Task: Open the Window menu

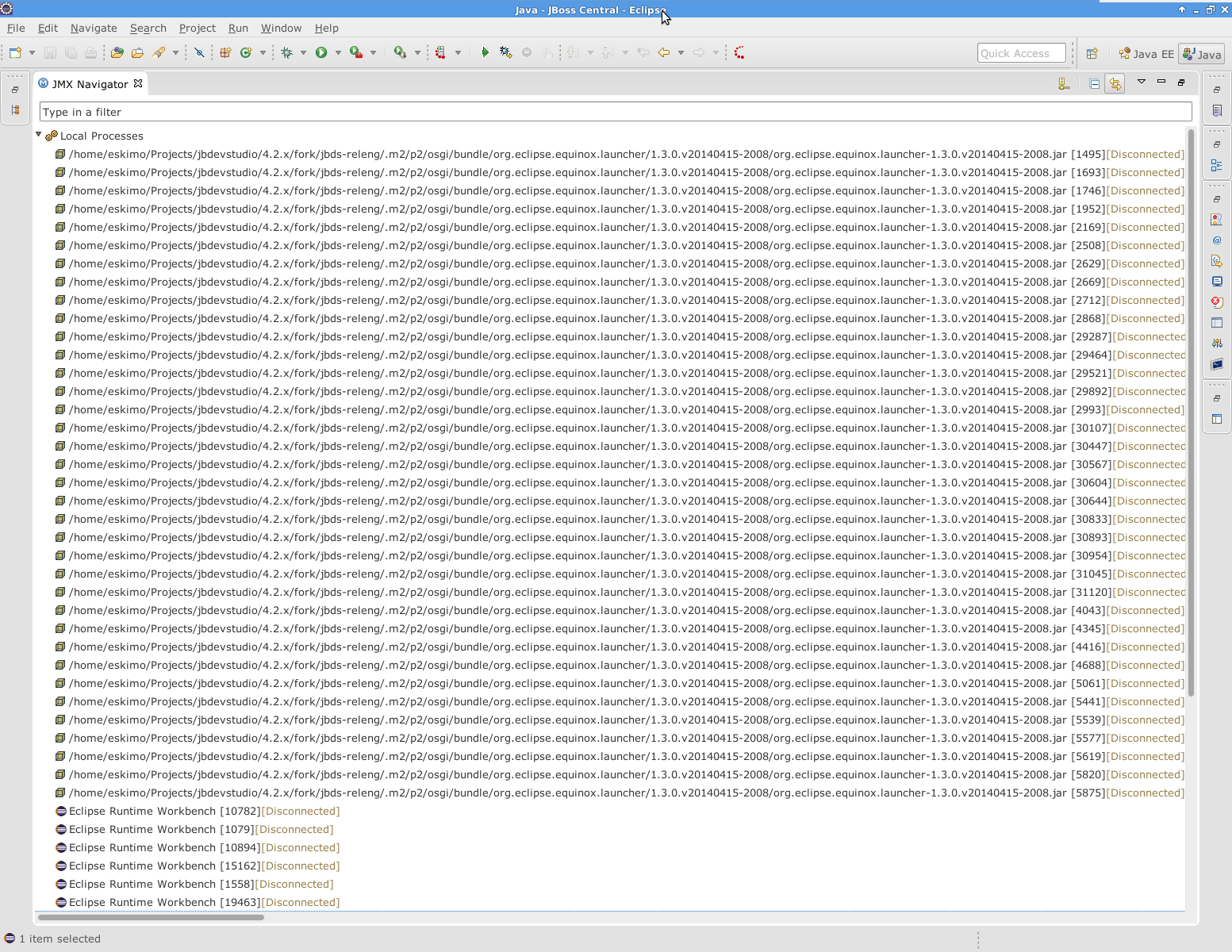Action: [282, 28]
